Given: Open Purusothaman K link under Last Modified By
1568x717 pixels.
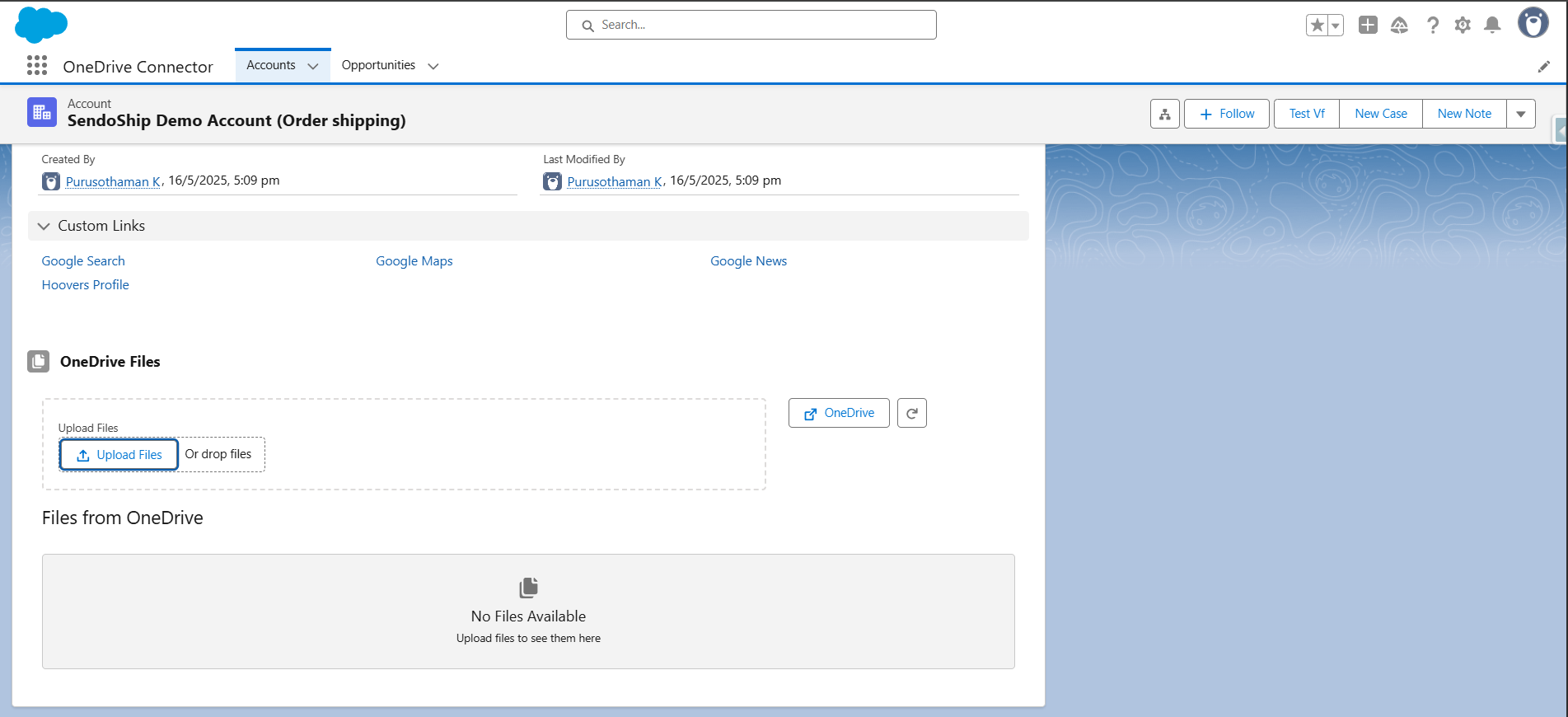Looking at the screenshot, I should coord(615,181).
